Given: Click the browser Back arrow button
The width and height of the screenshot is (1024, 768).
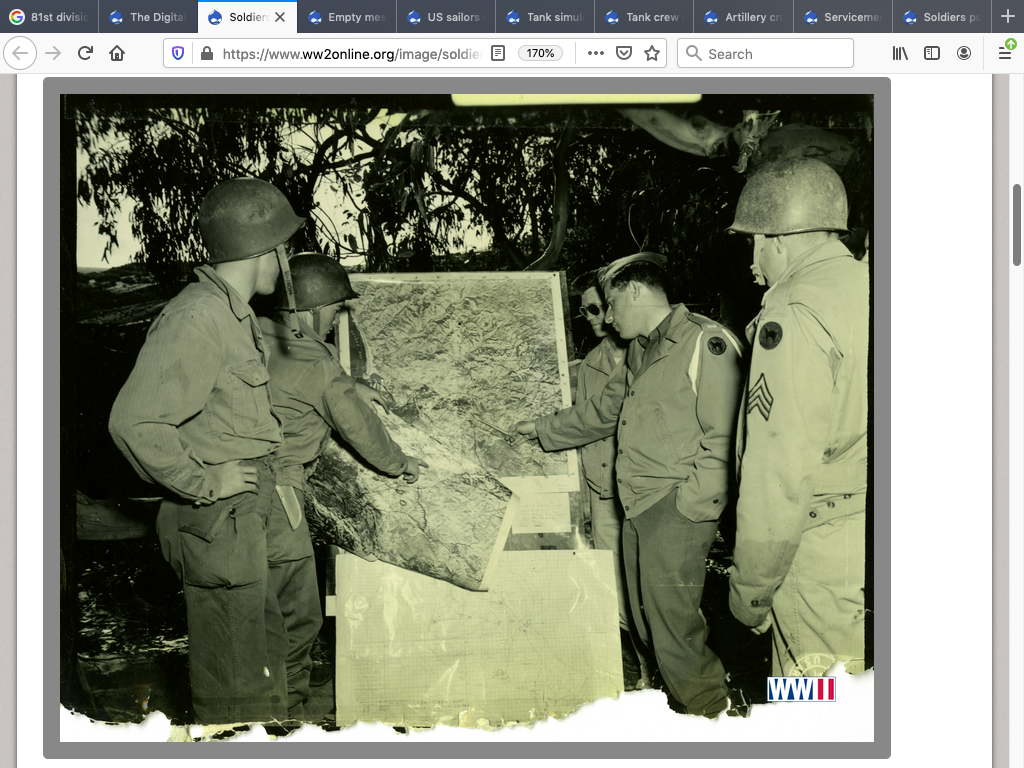Looking at the screenshot, I should [x=21, y=53].
